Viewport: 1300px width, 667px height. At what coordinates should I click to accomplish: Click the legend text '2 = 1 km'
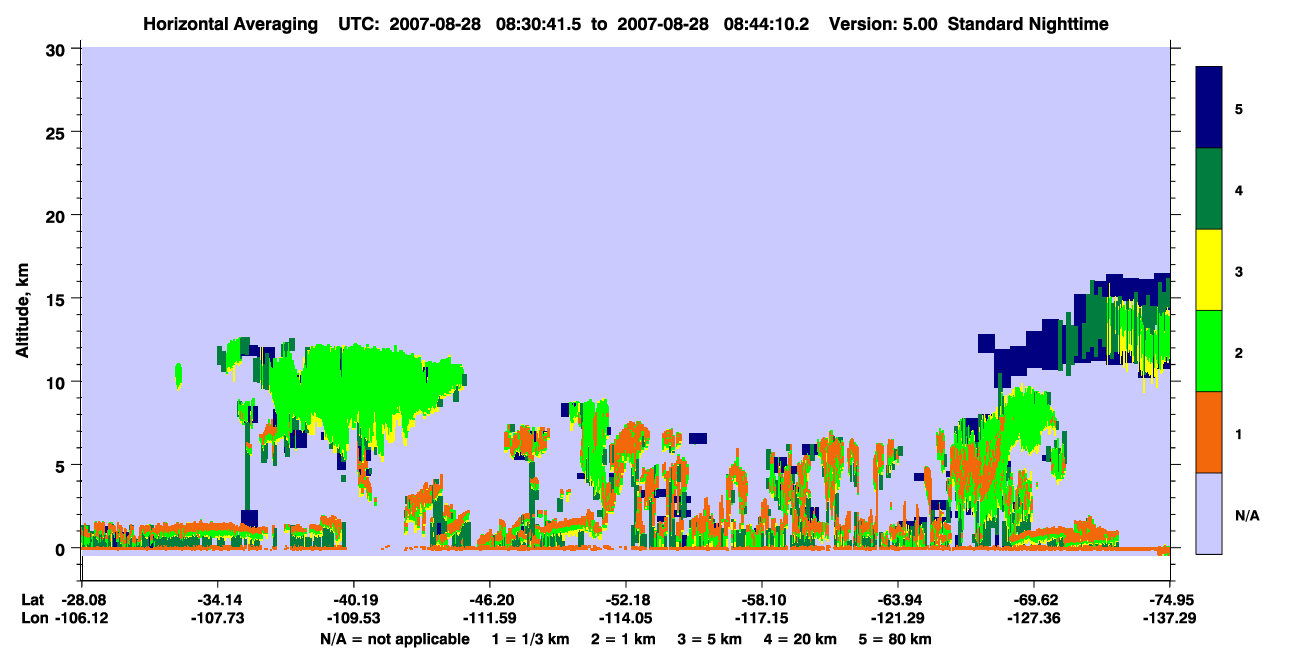[x=623, y=639]
